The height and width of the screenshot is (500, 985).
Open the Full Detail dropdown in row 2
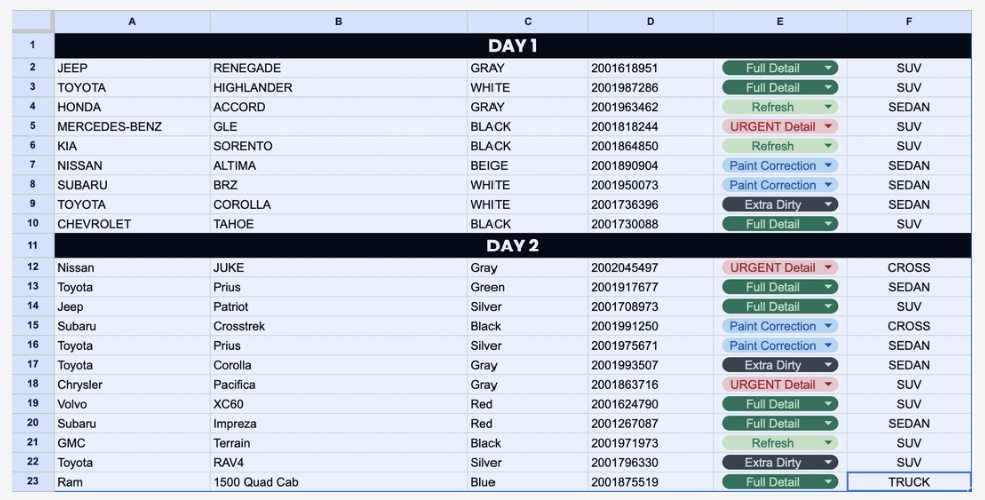pos(829,68)
